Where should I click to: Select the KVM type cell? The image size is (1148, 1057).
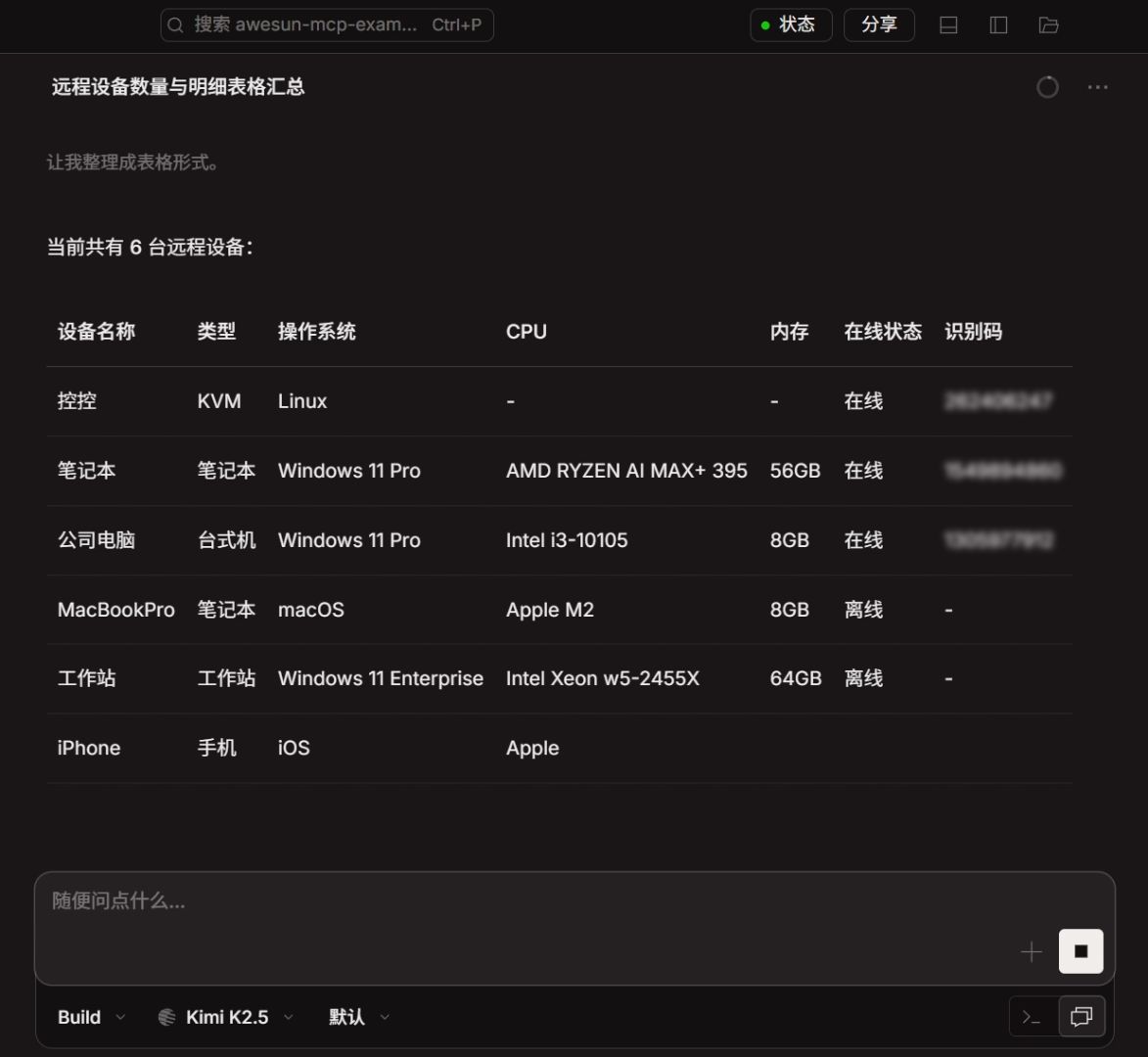point(219,401)
